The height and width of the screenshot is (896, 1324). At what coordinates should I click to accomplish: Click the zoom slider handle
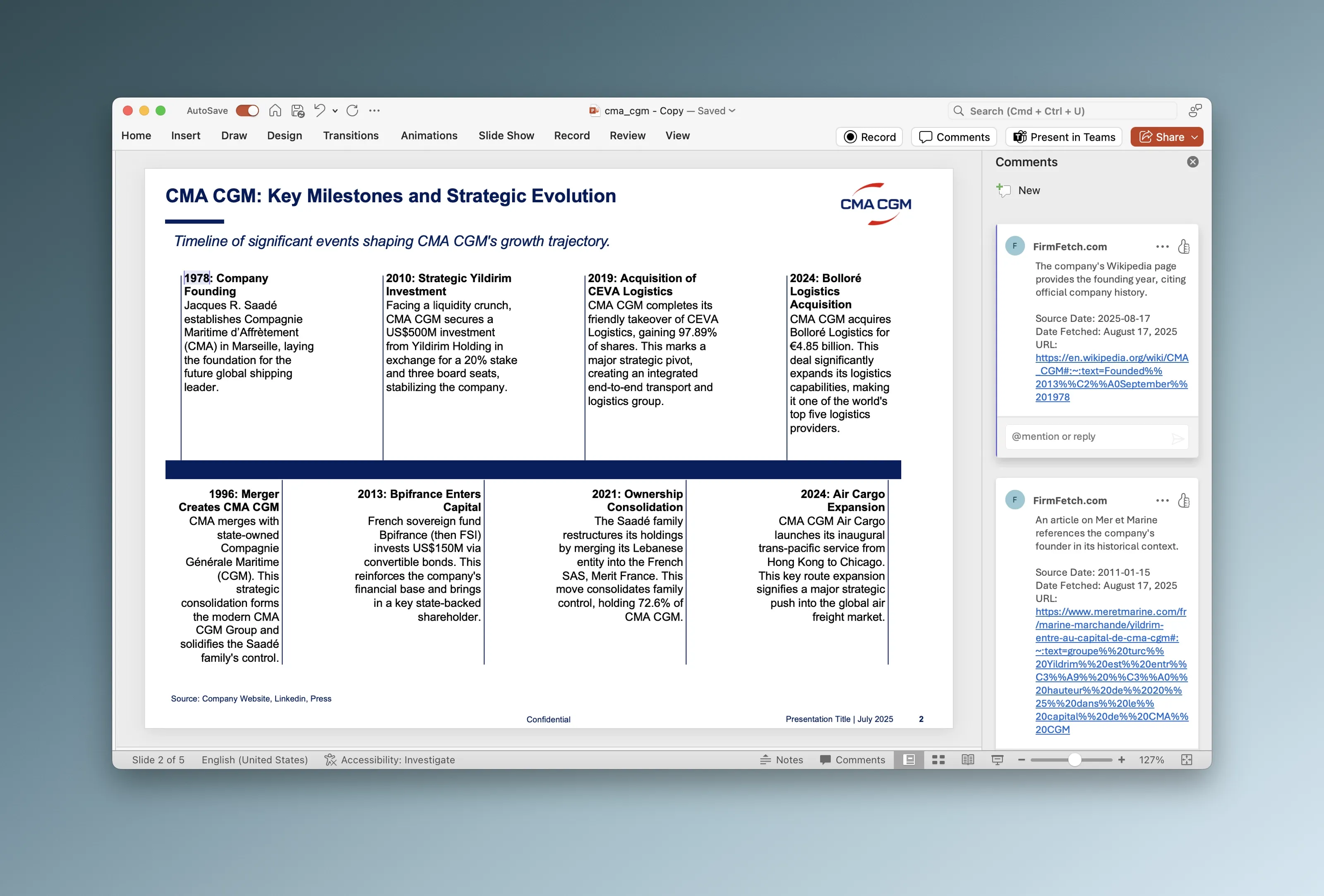[x=1075, y=759]
